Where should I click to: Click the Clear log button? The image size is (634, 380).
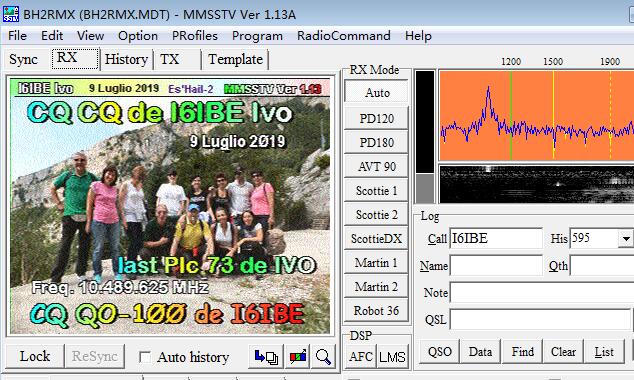coord(563,352)
